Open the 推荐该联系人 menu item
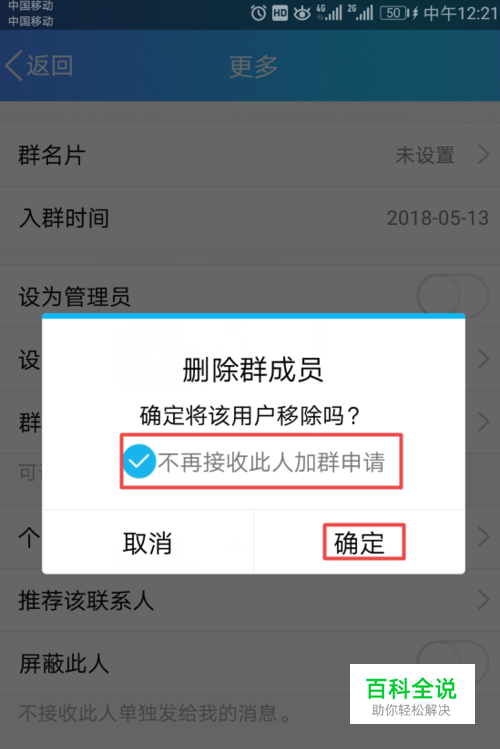The width and height of the screenshot is (500, 749). 250,600
